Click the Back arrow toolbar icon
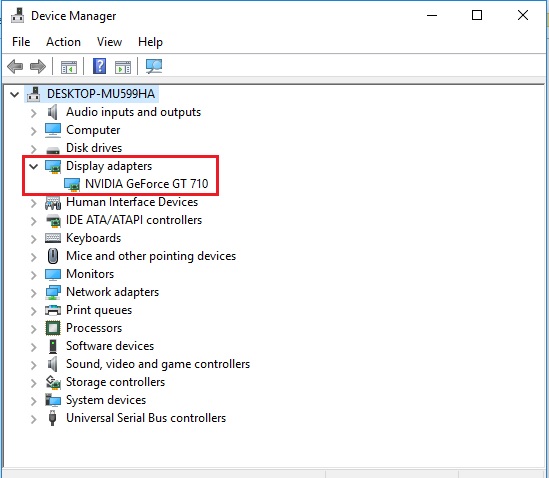The height and width of the screenshot is (478, 549). 15,66
